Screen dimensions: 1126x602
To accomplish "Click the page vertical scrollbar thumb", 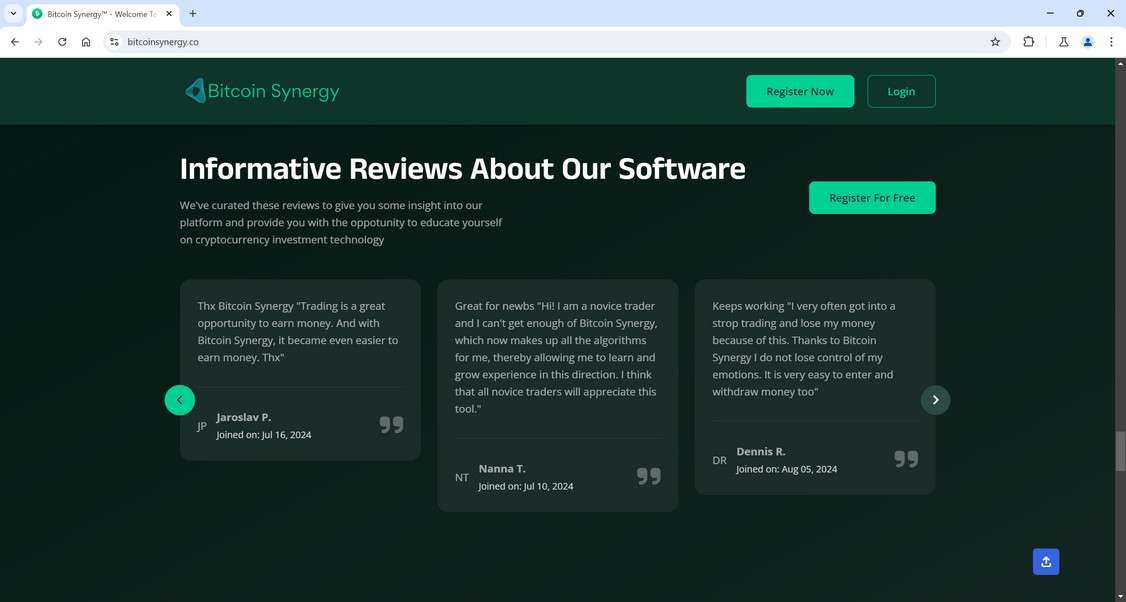I will pos(1120,452).
